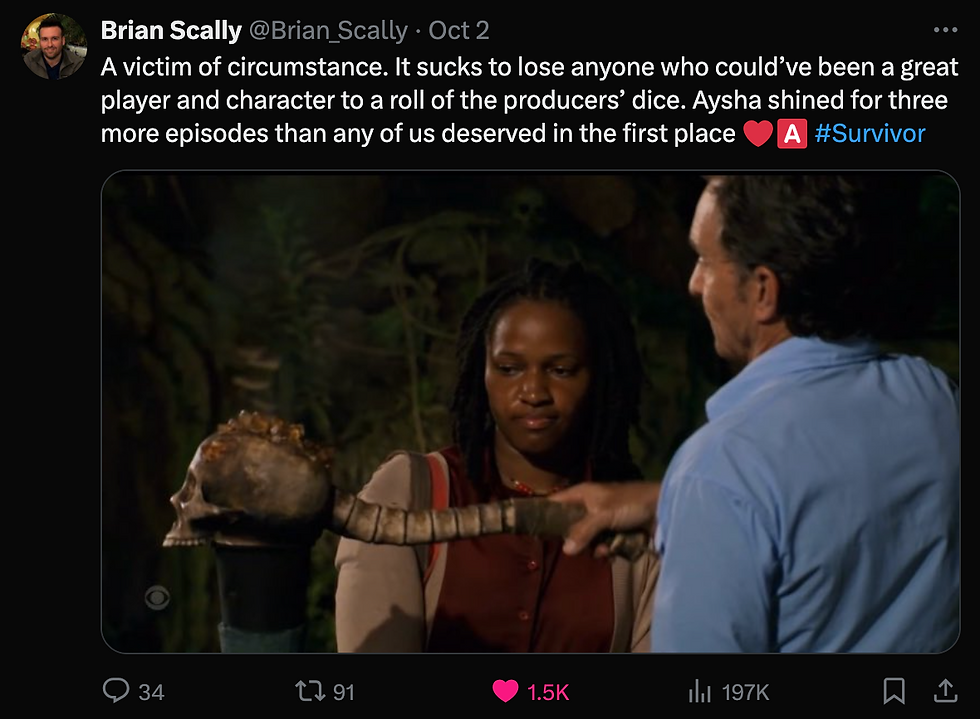Open the #Survivor hashtag link
This screenshot has height=719, width=980.
tap(870, 134)
